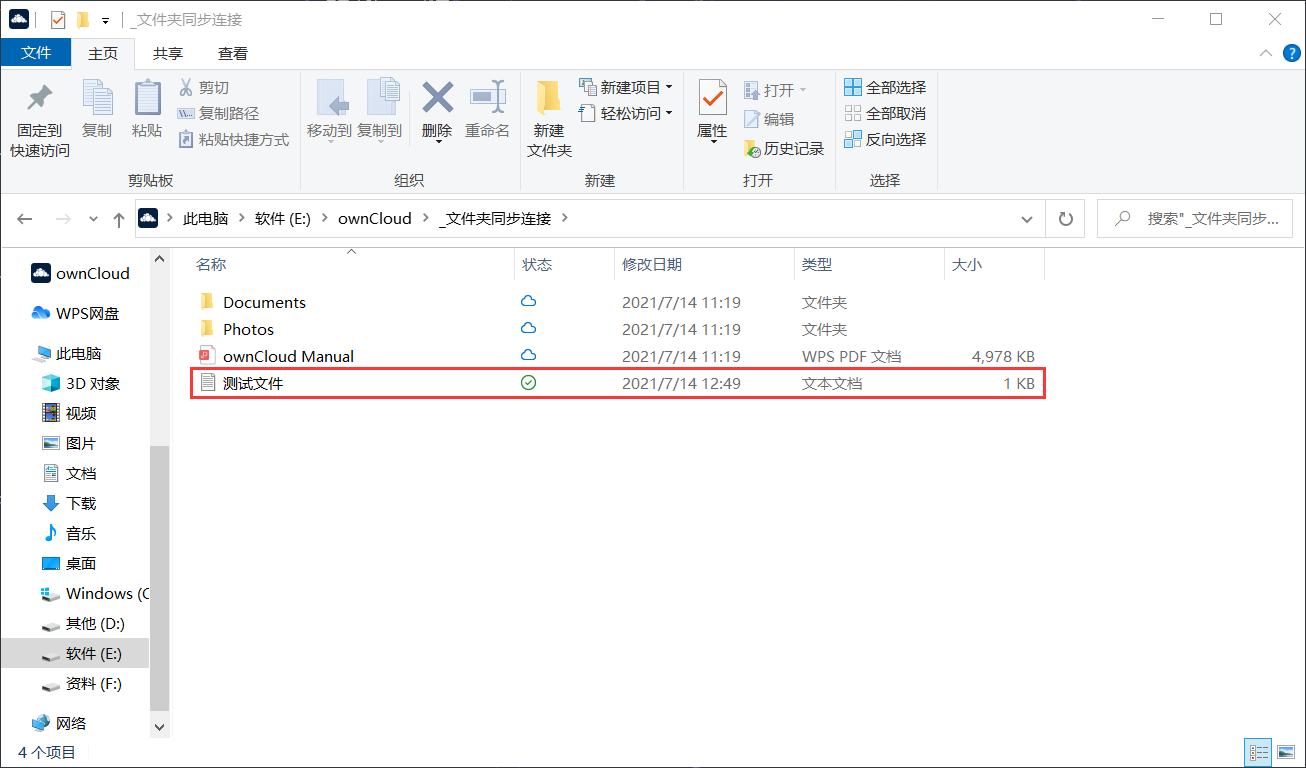The width and height of the screenshot is (1306, 768).
Task: Open 视频 (Videos) in the sidebar
Action: 69,413
